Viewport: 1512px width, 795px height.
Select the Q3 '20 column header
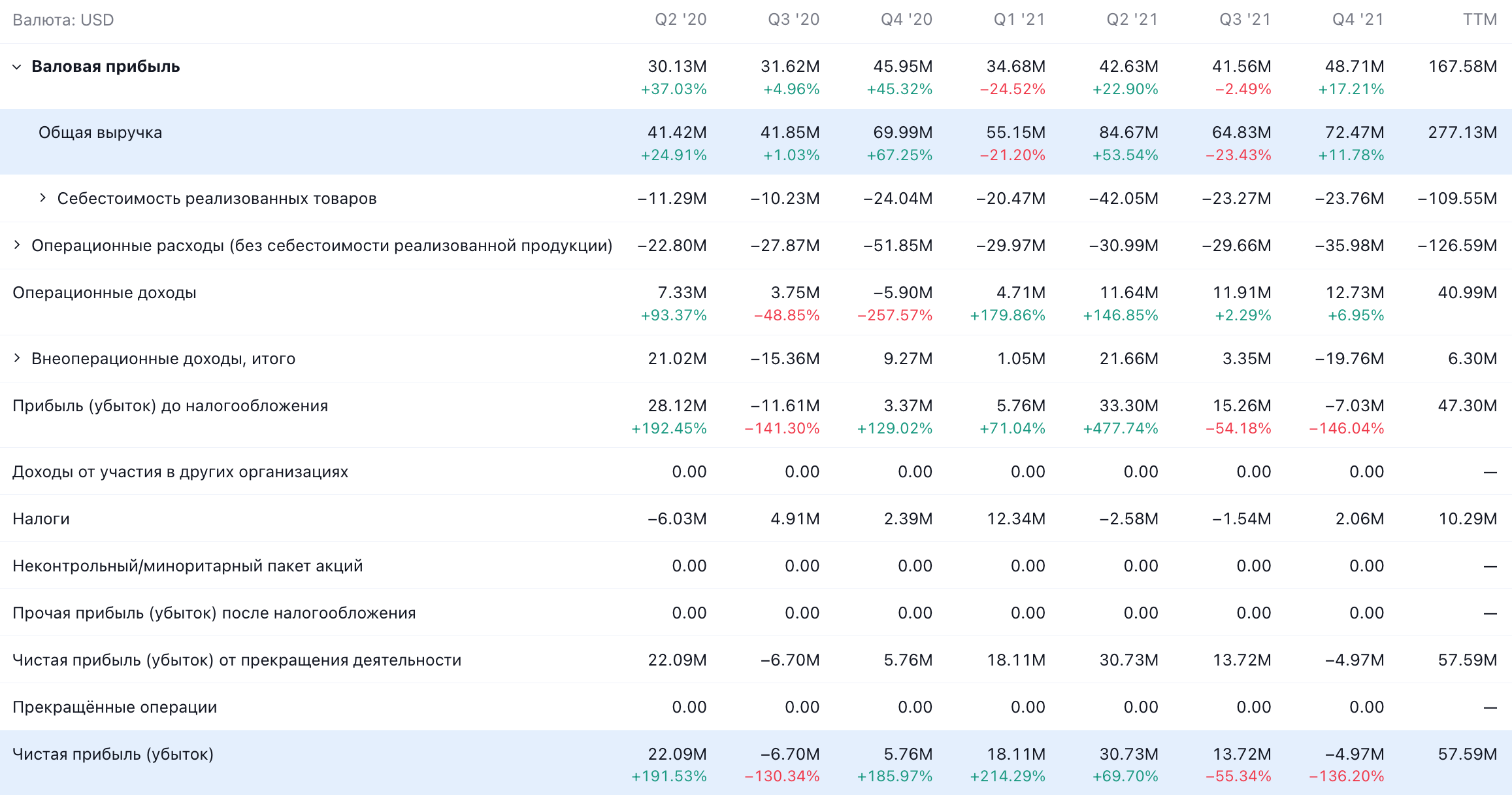point(794,20)
